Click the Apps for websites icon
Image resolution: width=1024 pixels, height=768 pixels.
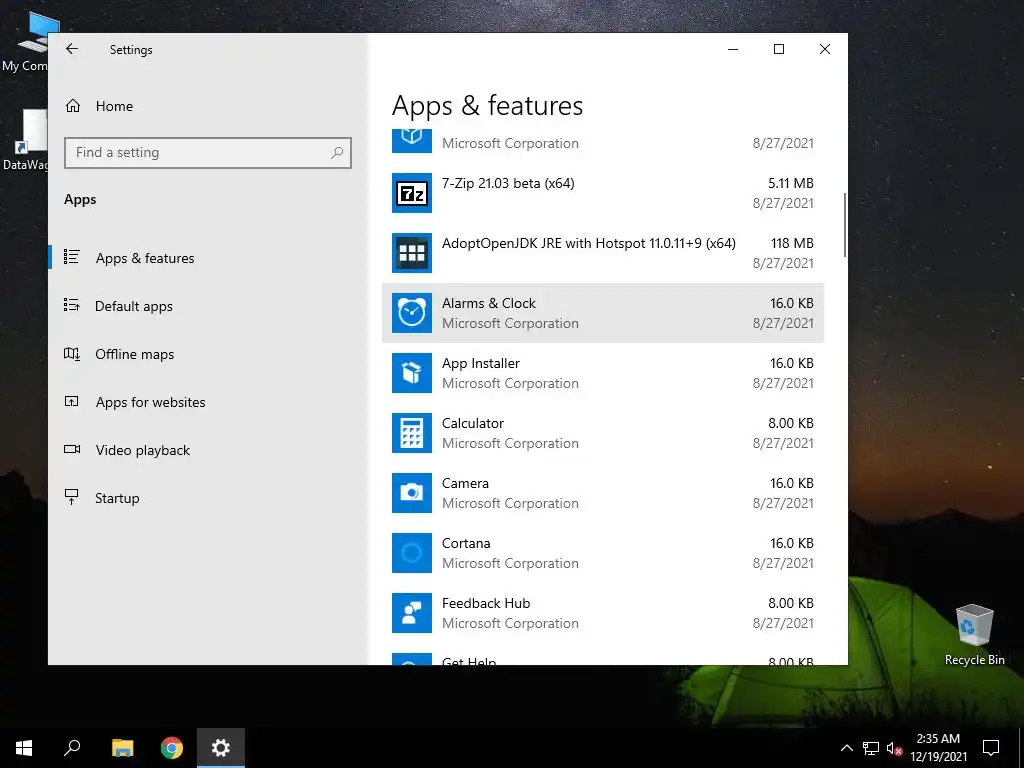click(72, 402)
